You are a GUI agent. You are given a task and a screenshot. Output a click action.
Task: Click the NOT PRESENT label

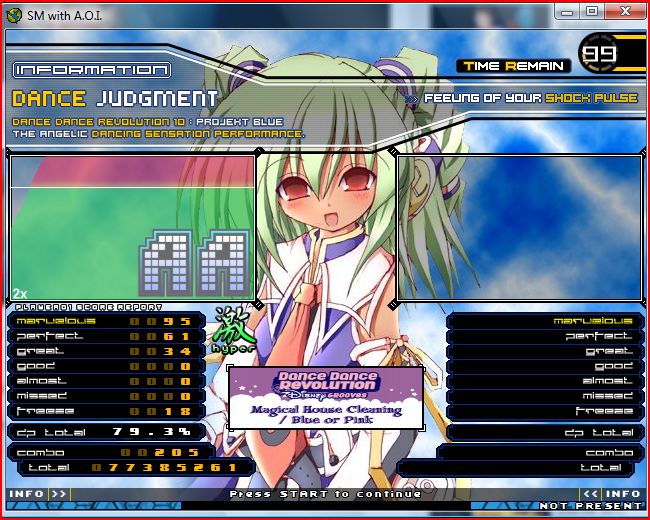[x=589, y=506]
